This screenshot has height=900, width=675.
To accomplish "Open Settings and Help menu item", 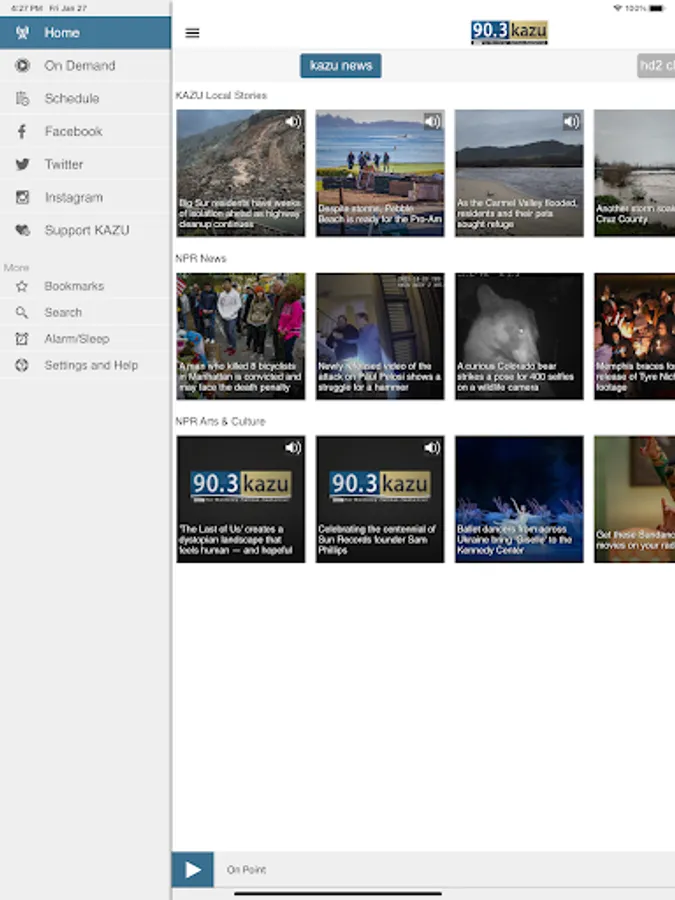I will (86, 365).
